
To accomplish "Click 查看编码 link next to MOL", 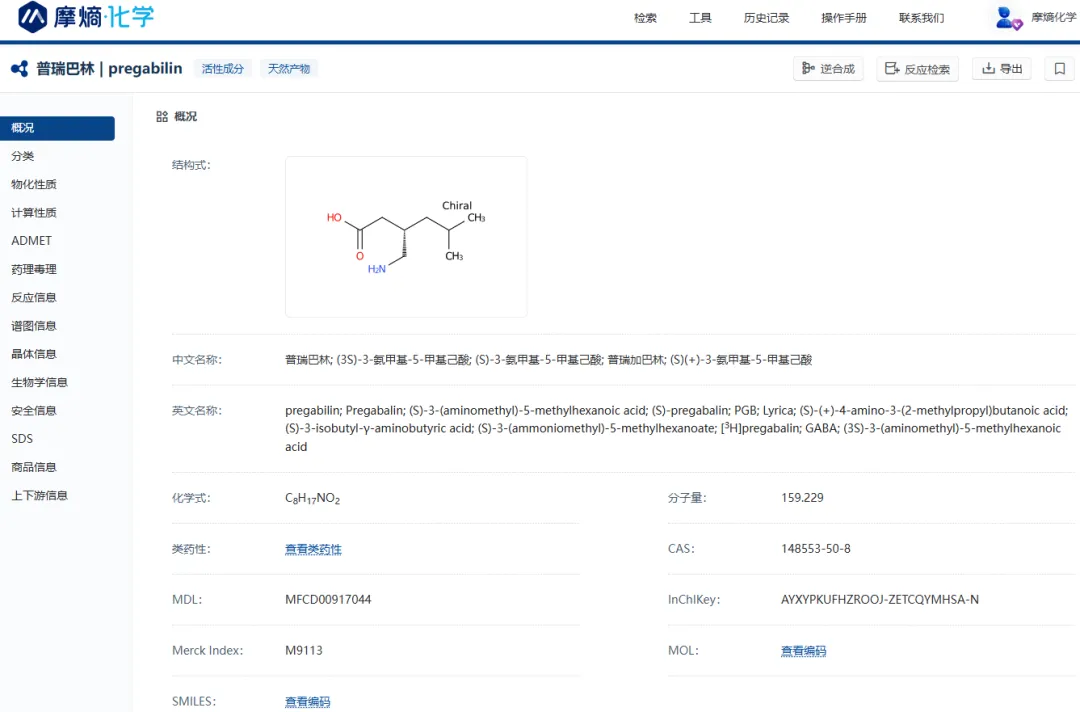I will point(803,651).
